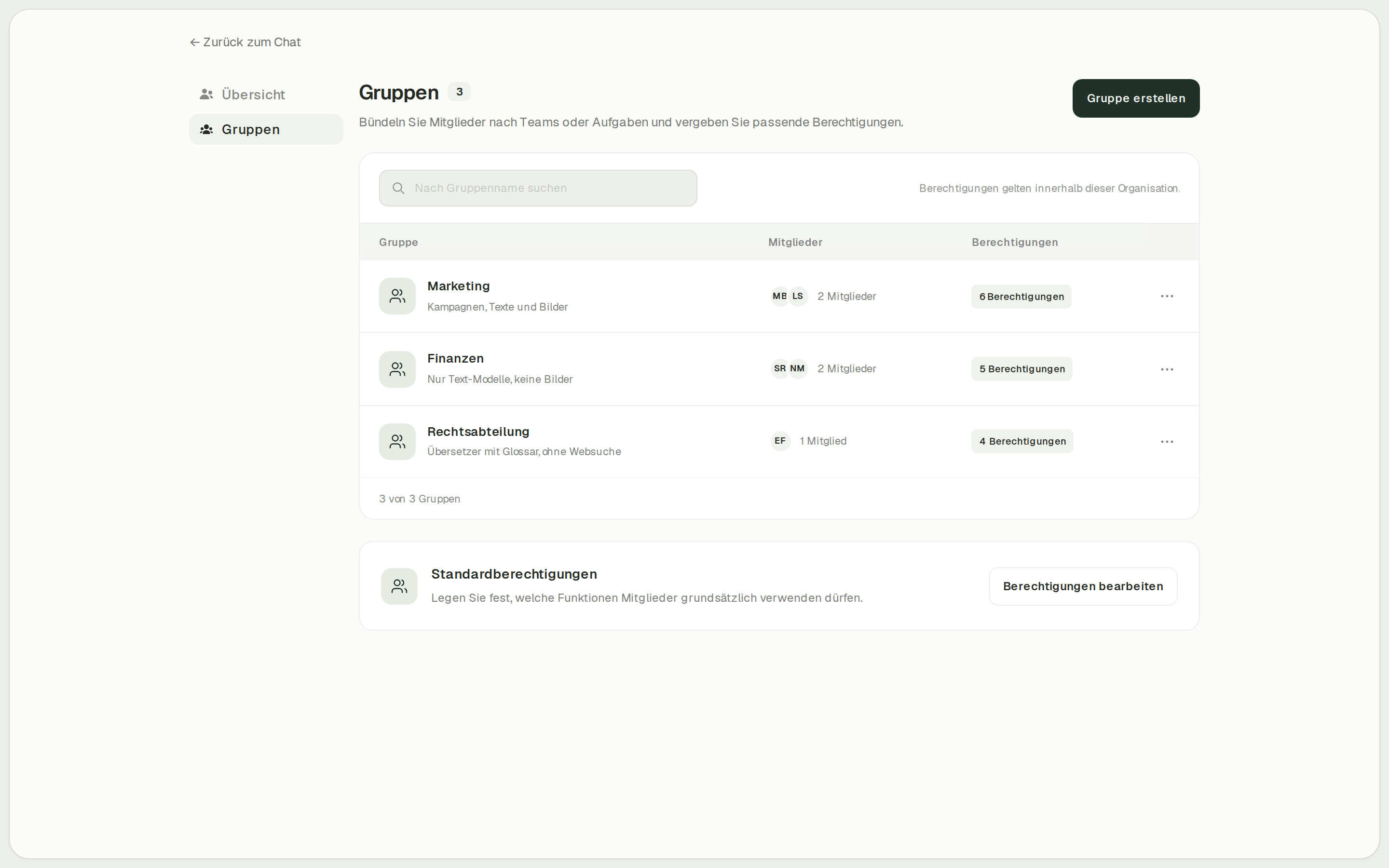This screenshot has height=868, width=1389.
Task: Click the 3 von 3 Gruppen footer
Action: pos(420,499)
